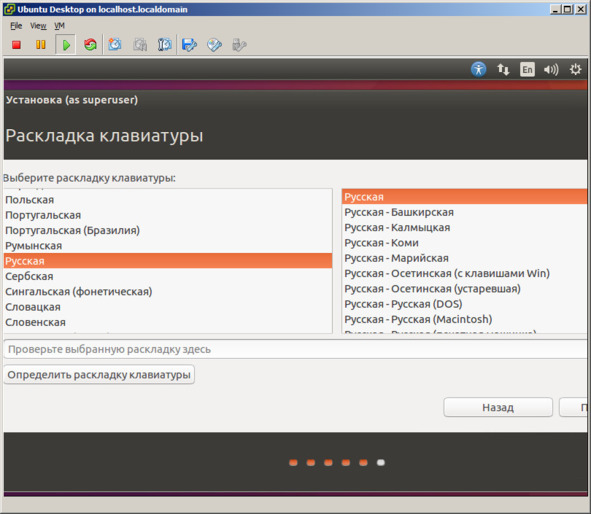Open the accessibility indicator
The image size is (591, 514).
click(479, 69)
